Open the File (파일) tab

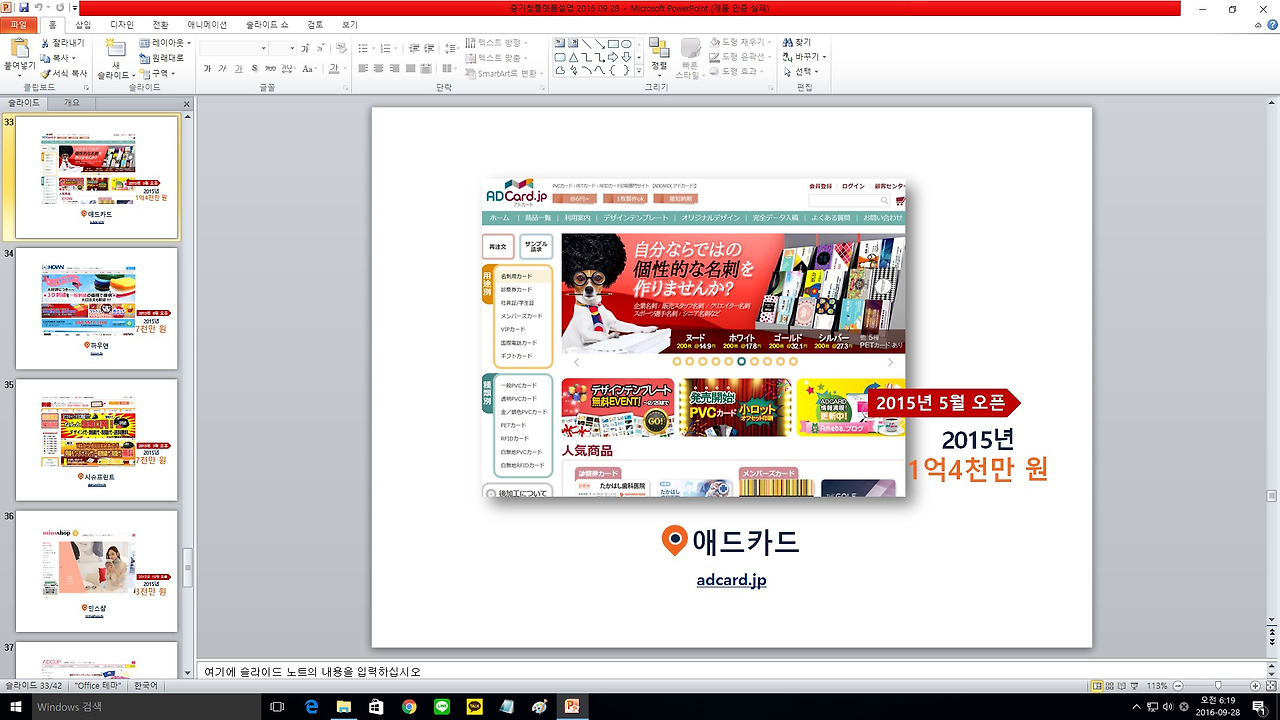[19, 24]
